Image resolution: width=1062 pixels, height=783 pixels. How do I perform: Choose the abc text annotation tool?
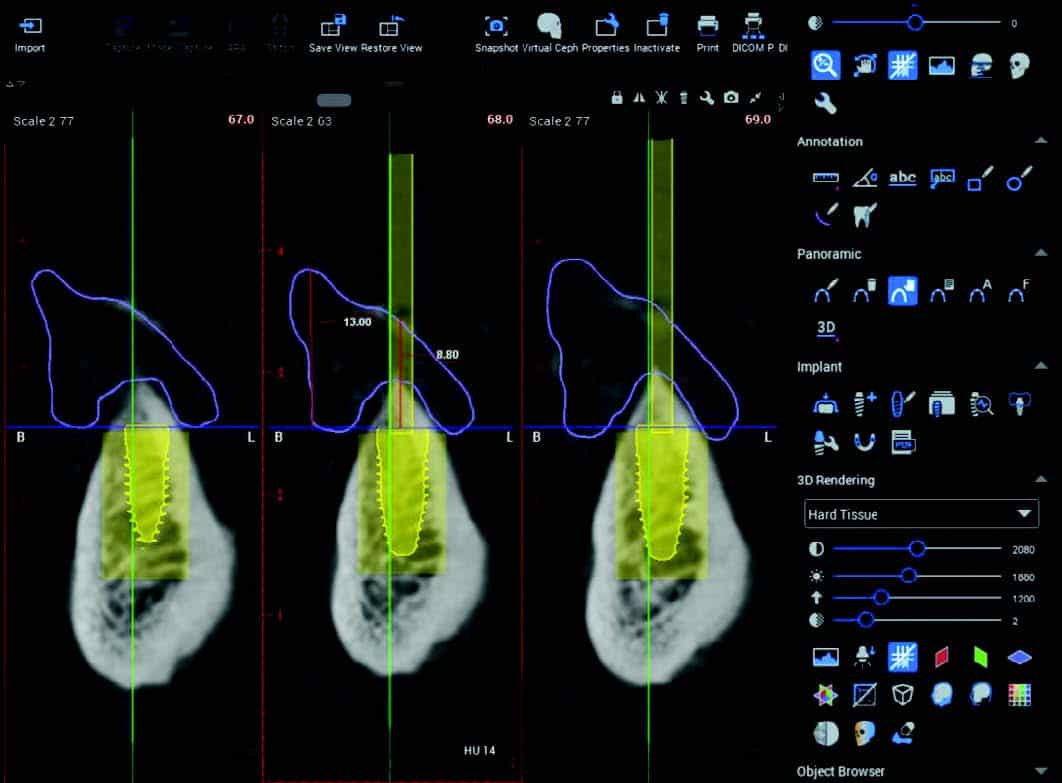[x=903, y=179]
